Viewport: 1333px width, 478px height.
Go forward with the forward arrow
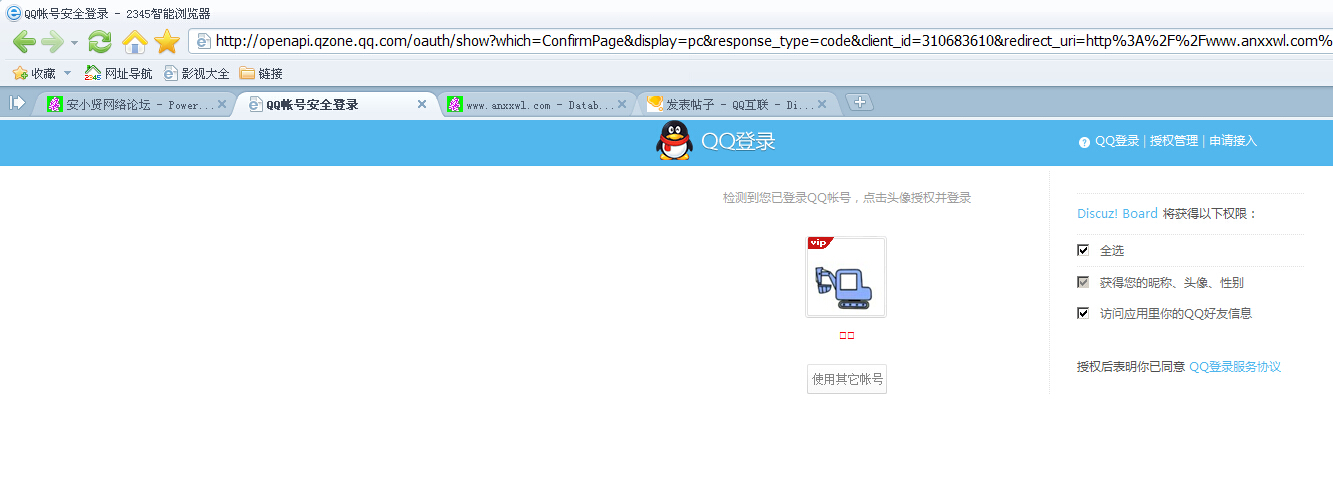[x=53, y=41]
